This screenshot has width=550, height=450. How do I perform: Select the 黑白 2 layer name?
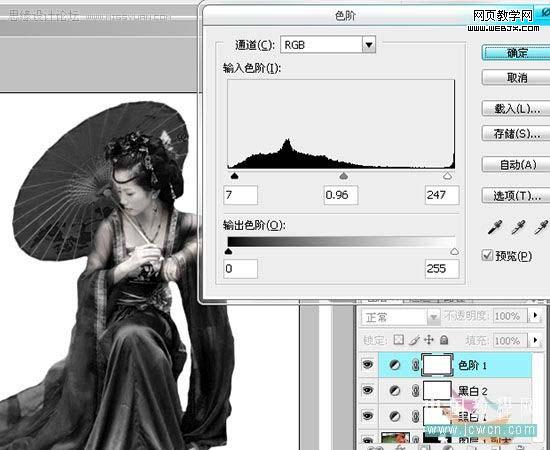click(x=472, y=391)
